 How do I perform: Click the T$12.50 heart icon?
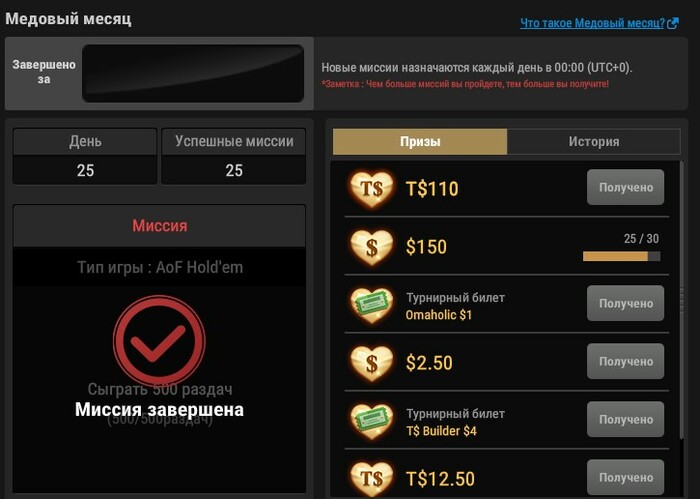point(371,479)
